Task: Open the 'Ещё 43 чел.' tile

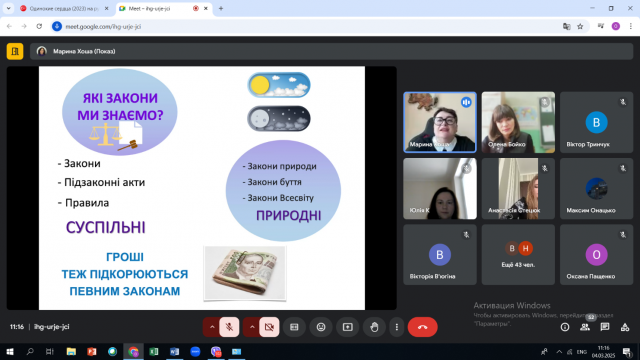Action: pos(518,255)
